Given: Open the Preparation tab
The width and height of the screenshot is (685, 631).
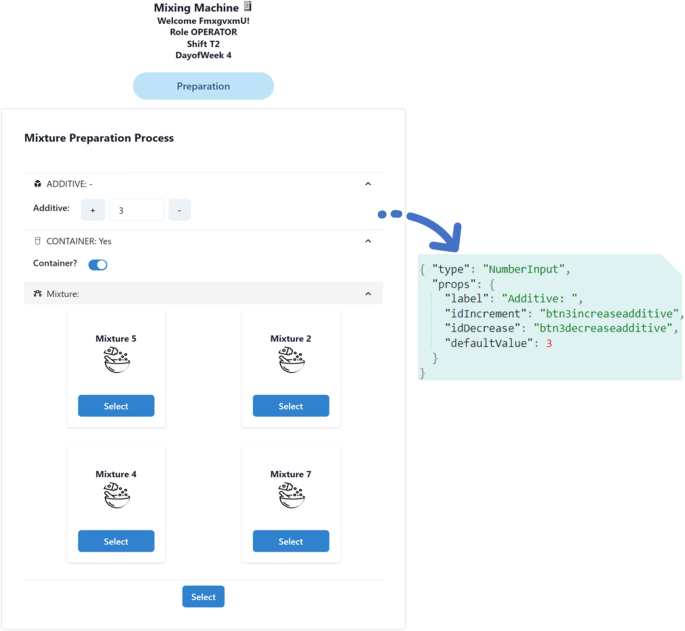Looking at the screenshot, I should coord(203,86).
